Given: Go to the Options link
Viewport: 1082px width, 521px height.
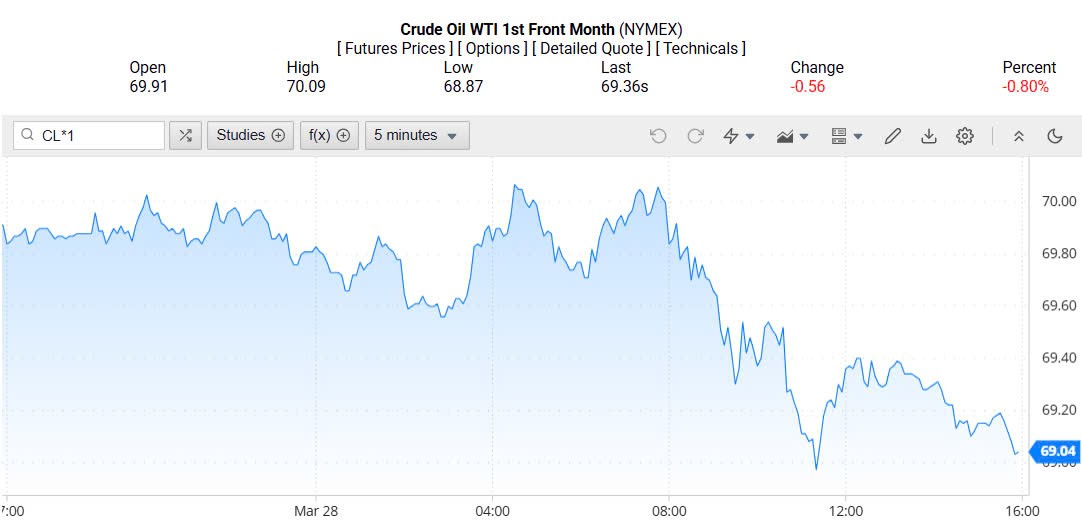Looking at the screenshot, I should [493, 48].
